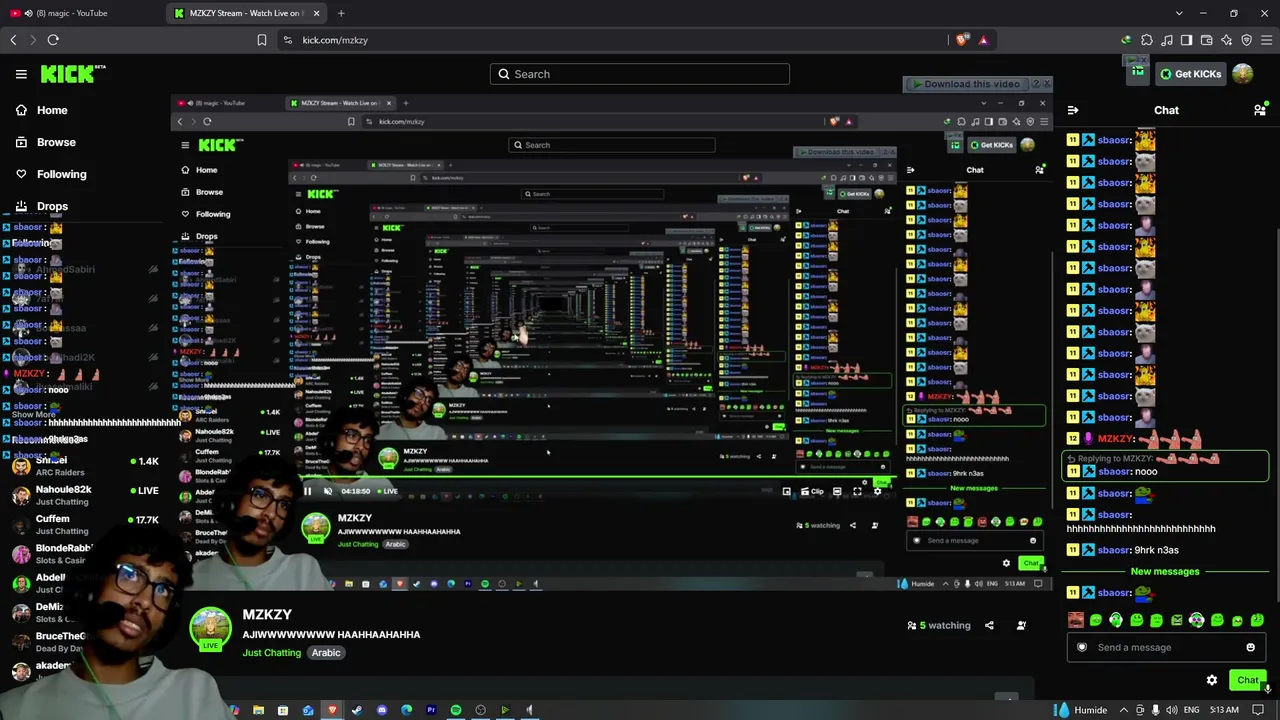Jump to New messages in chat
The width and height of the screenshot is (1280, 720).
pos(1165,571)
